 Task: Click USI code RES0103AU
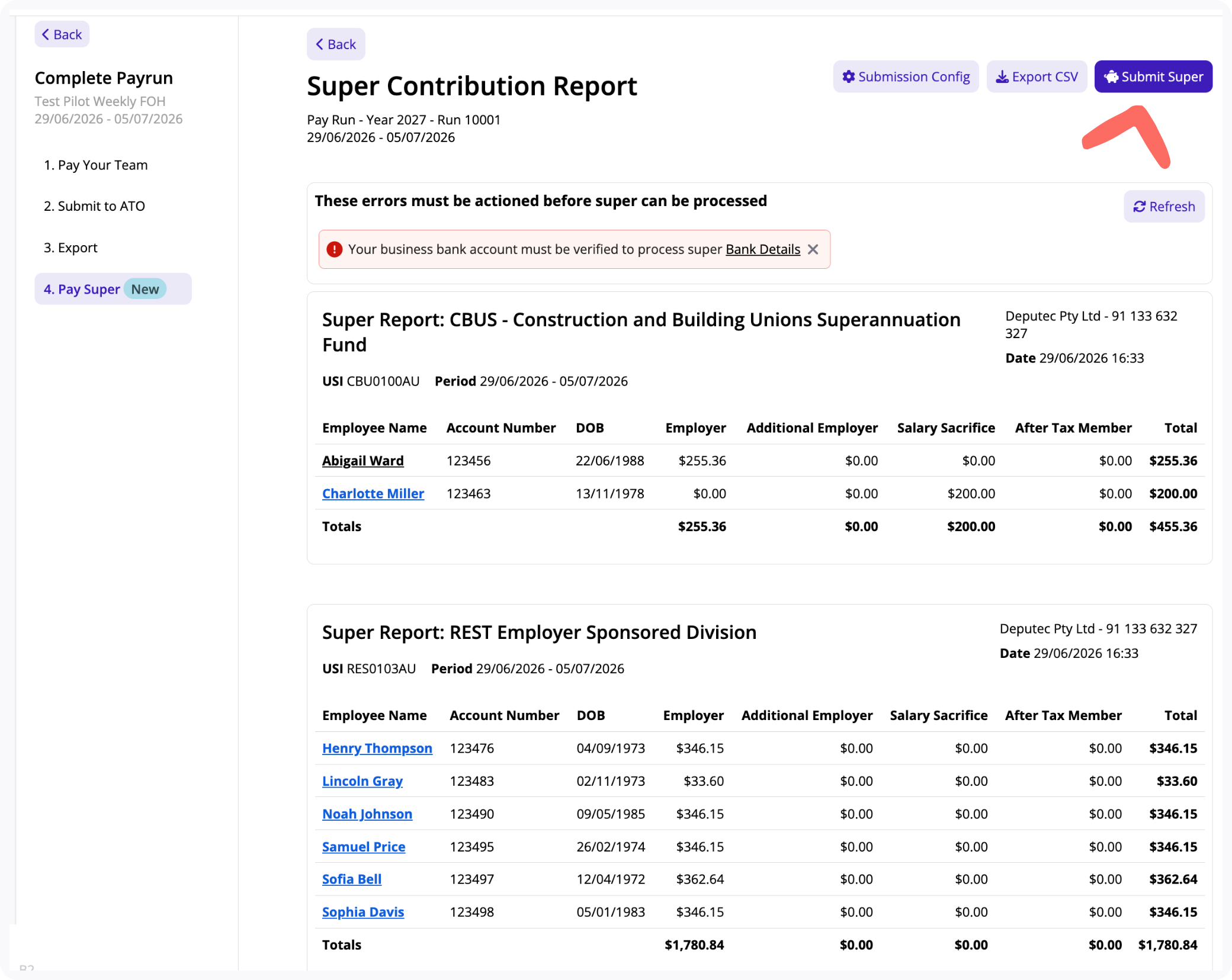[381, 669]
